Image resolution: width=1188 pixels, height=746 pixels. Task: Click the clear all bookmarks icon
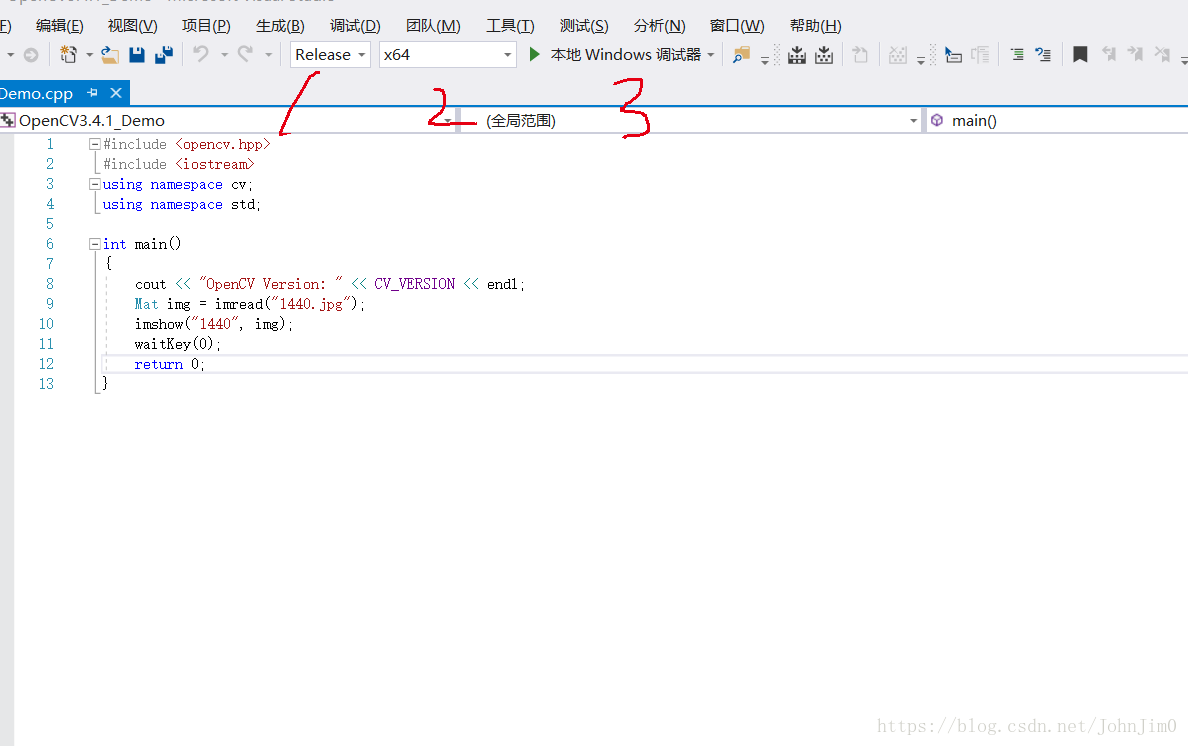point(1162,55)
